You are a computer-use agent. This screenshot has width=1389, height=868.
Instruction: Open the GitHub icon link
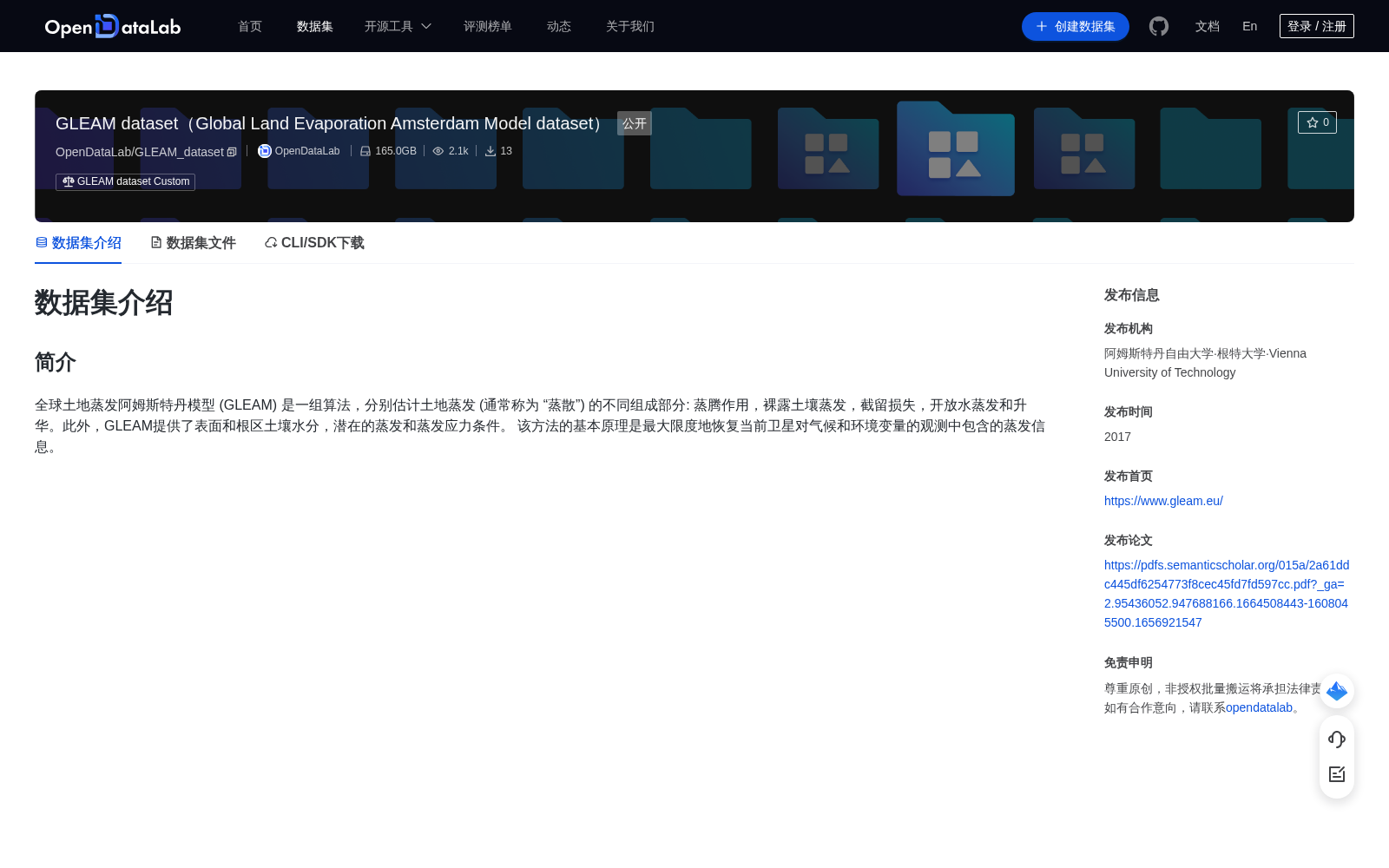[1159, 26]
